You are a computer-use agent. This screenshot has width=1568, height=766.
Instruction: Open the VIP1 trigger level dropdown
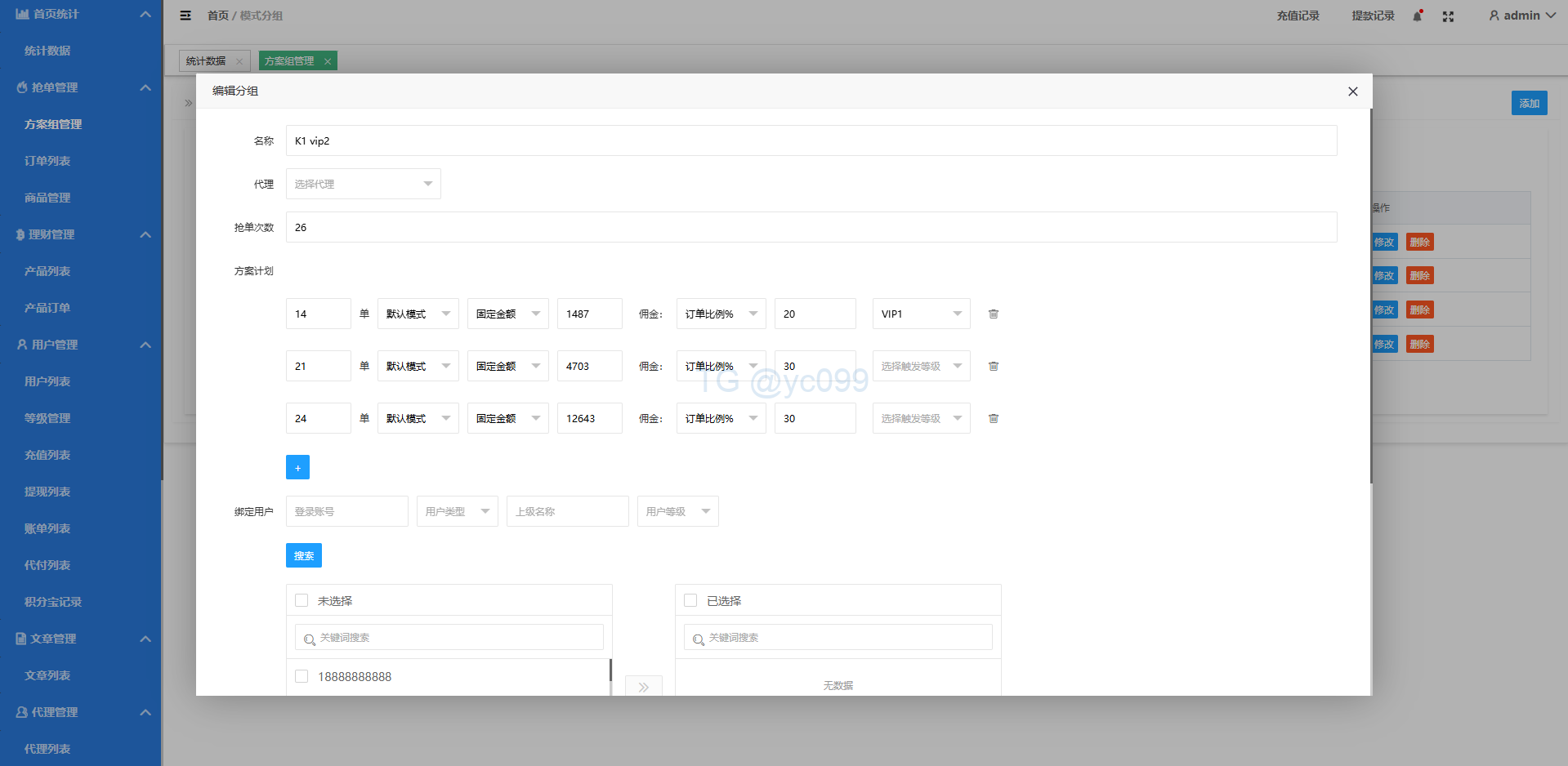click(921, 314)
